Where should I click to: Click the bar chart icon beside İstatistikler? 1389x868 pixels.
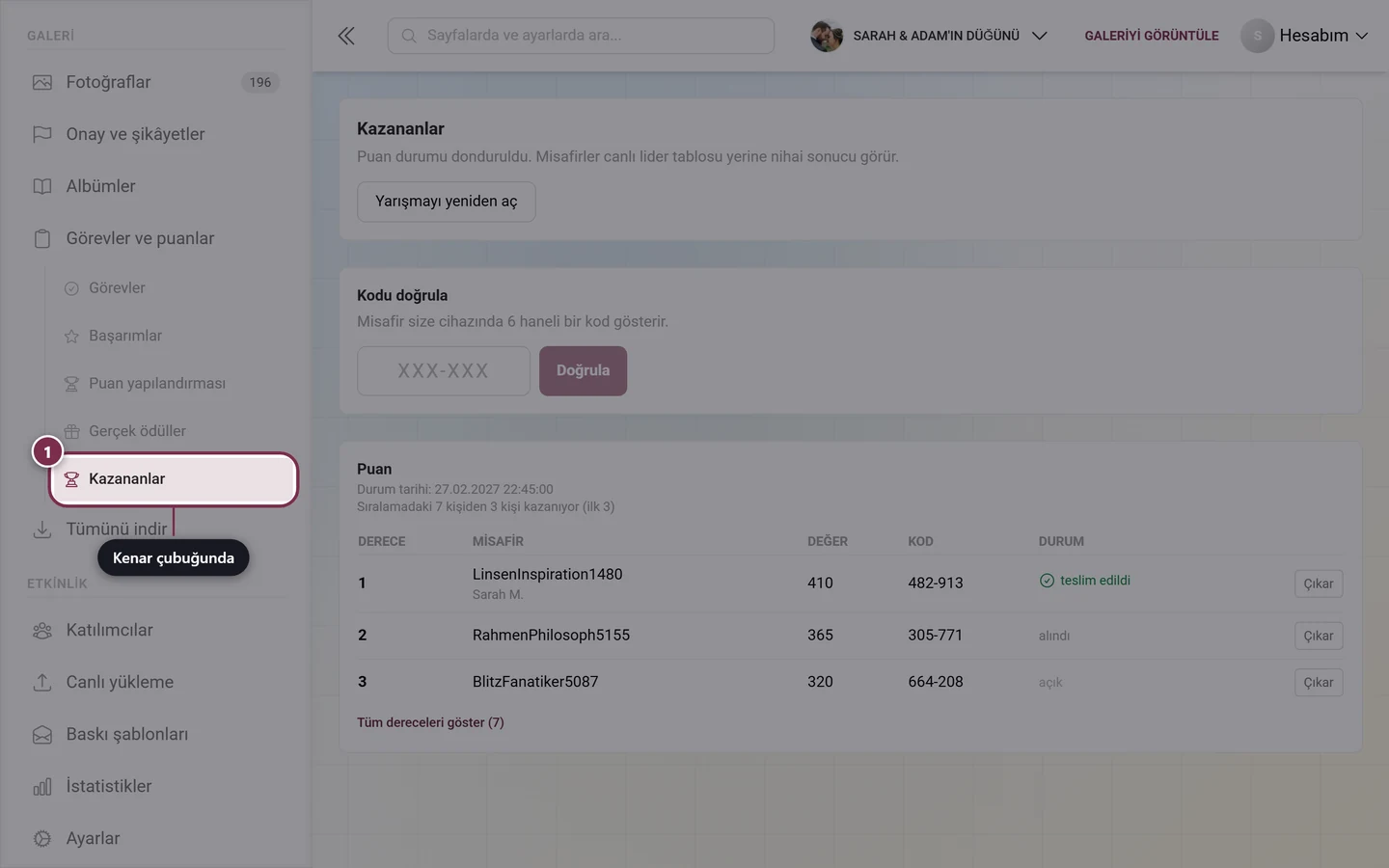click(x=42, y=786)
